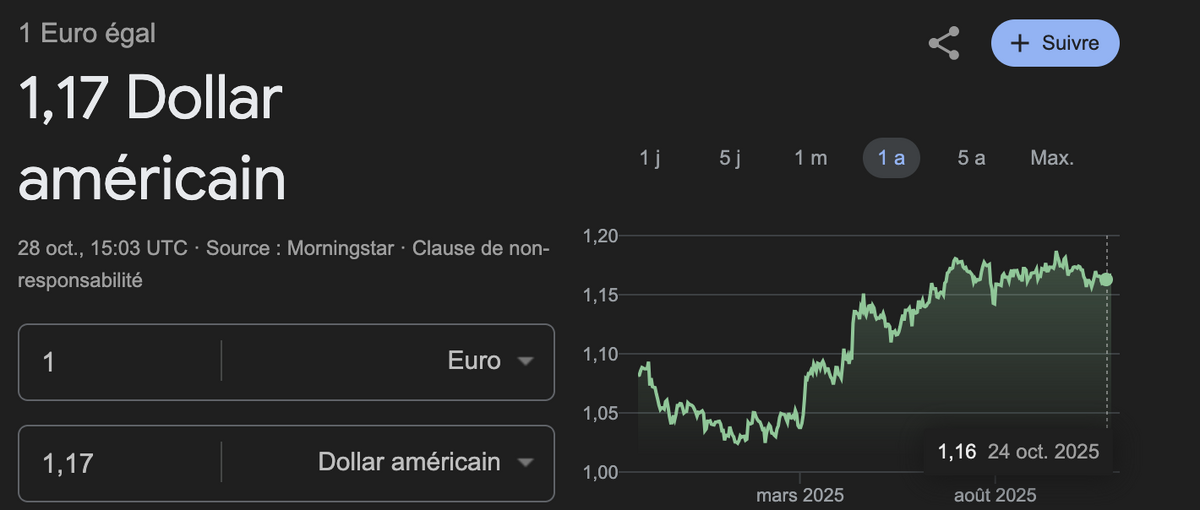Screen dimensions: 1200x510
Task: Open the Clause de non-responsabilité link
Action: tap(479, 248)
